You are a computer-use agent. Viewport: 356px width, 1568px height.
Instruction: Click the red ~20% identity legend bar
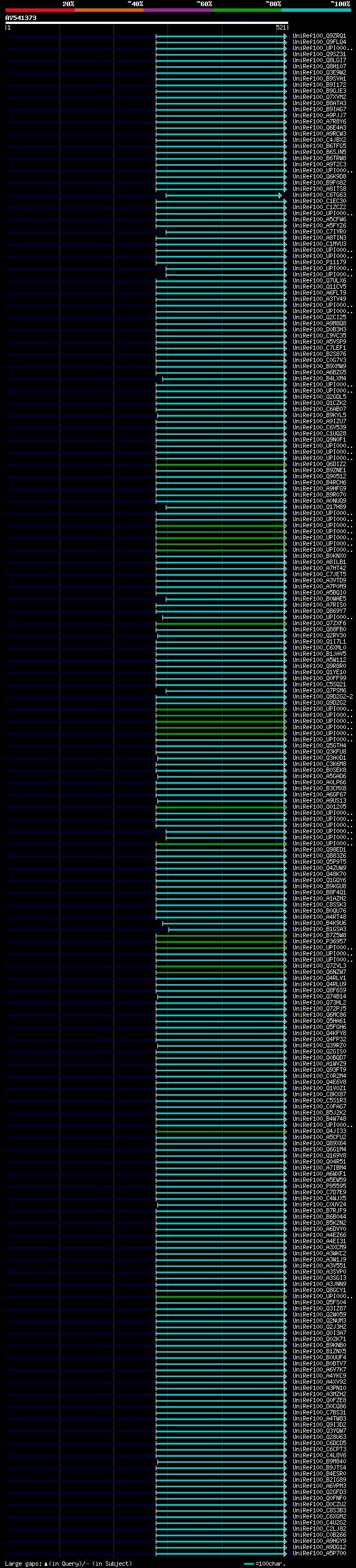point(39,10)
